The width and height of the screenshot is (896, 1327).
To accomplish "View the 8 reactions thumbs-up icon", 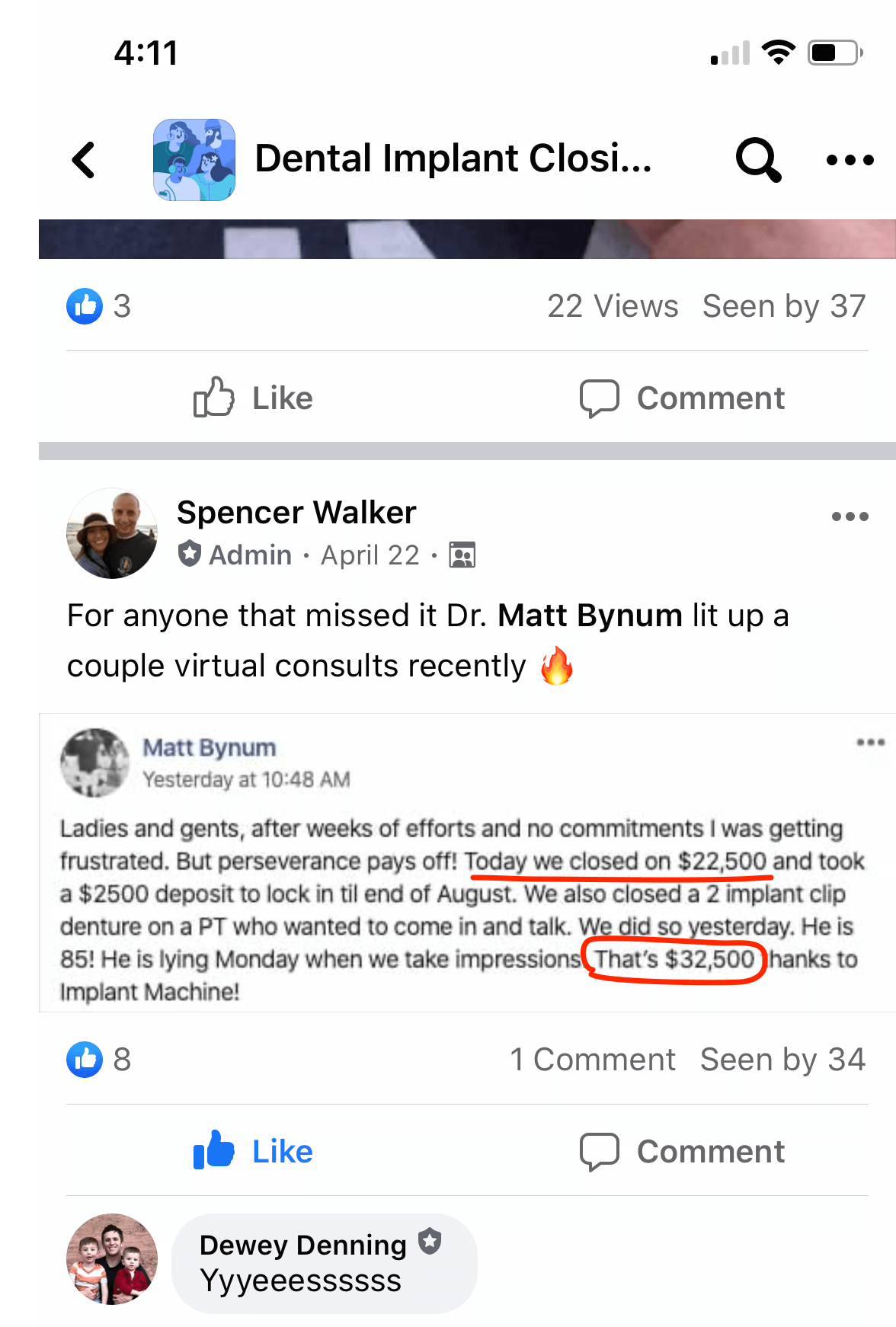I will click(x=85, y=1060).
